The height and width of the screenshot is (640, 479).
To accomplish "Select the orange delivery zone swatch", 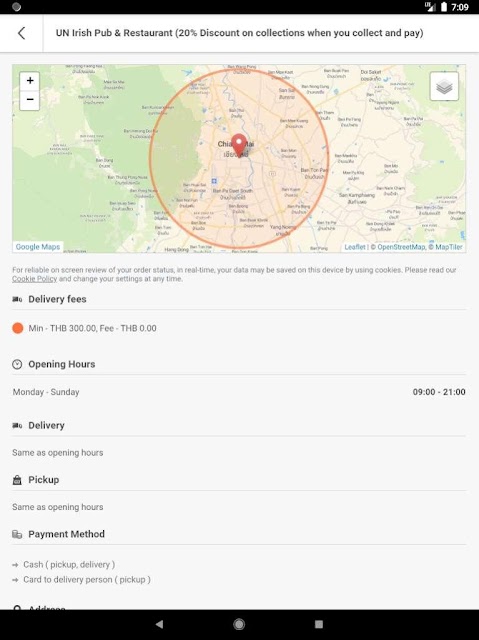I will coord(18,328).
